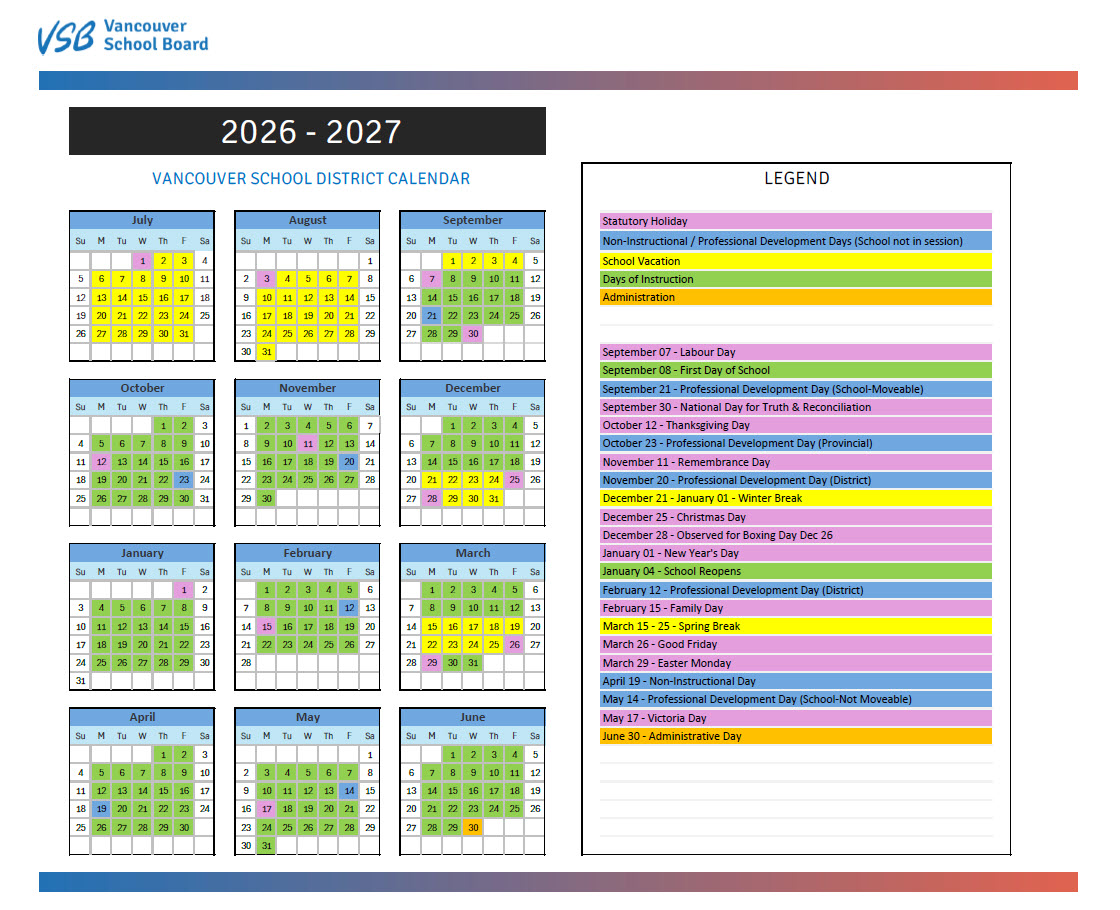Select September 30 on the September calendar
1120x910 pixels.
tap(472, 334)
